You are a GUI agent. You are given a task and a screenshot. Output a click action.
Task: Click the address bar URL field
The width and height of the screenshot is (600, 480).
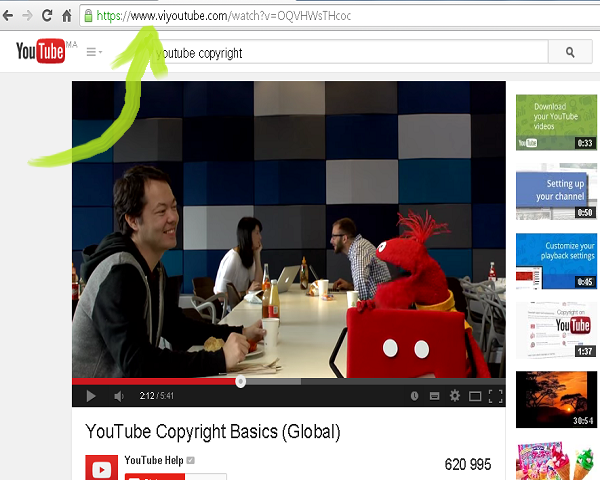coord(339,16)
